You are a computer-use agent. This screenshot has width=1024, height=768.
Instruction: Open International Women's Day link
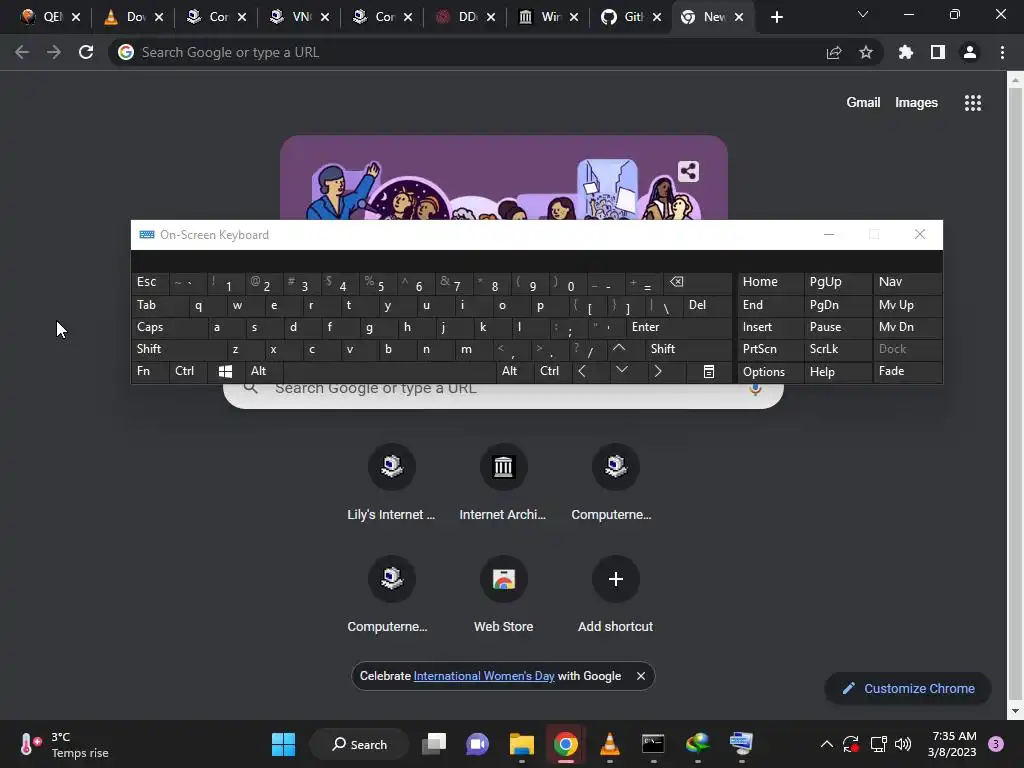click(x=484, y=676)
